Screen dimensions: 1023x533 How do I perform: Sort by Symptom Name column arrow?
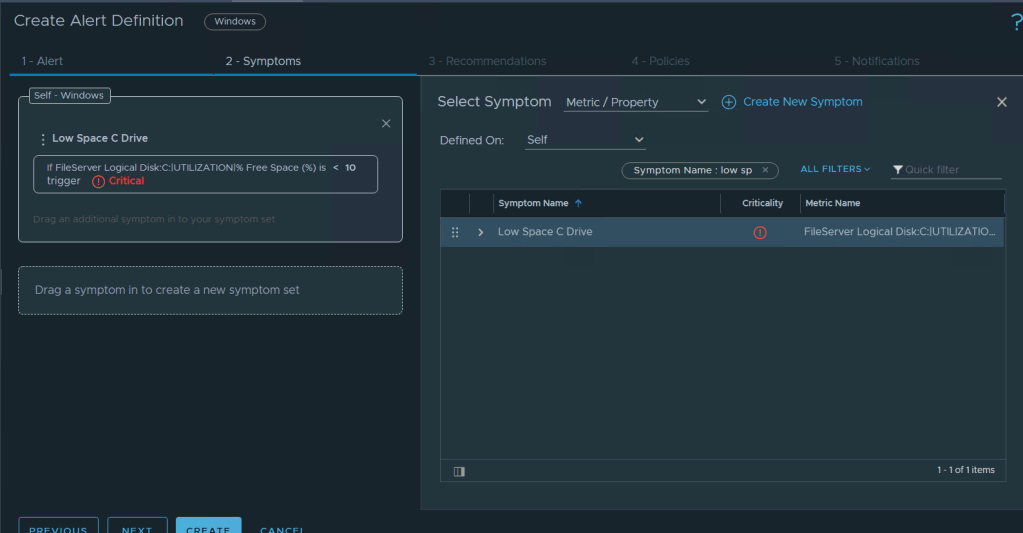pyautogui.click(x=578, y=203)
